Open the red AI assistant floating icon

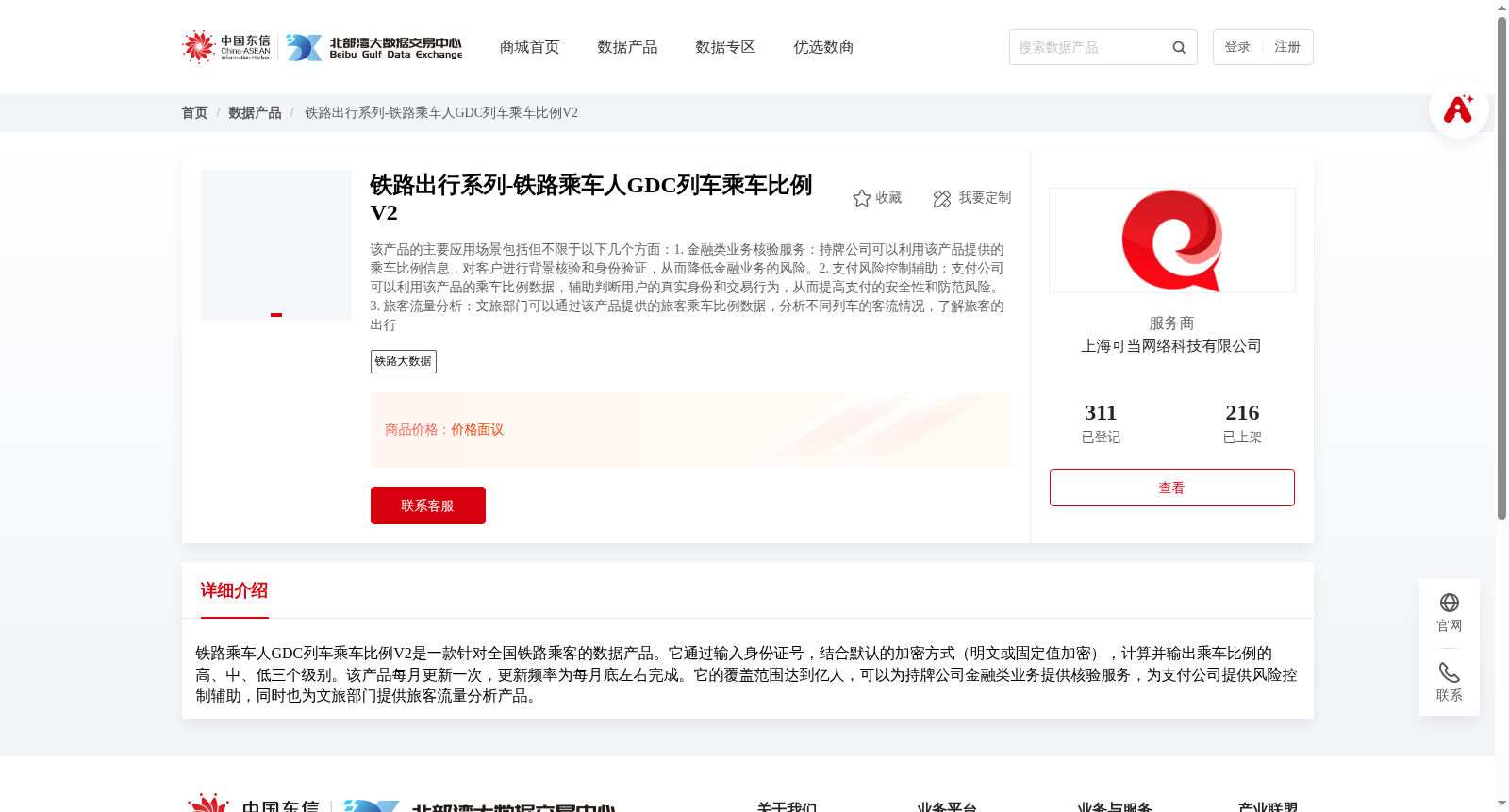click(x=1458, y=108)
